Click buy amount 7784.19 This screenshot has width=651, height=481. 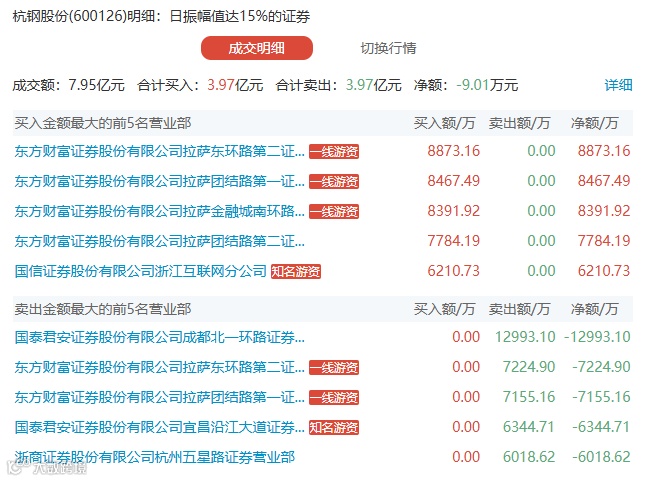pos(454,241)
